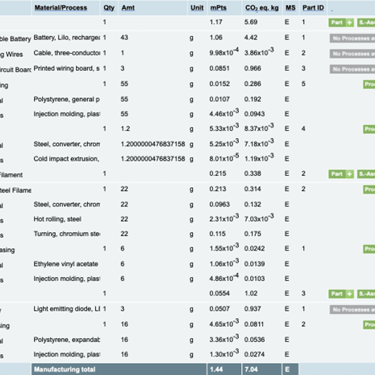Click 'Steel, converter' in the 0.0963 mPts row
375x375 pixels.
(x=67, y=204)
